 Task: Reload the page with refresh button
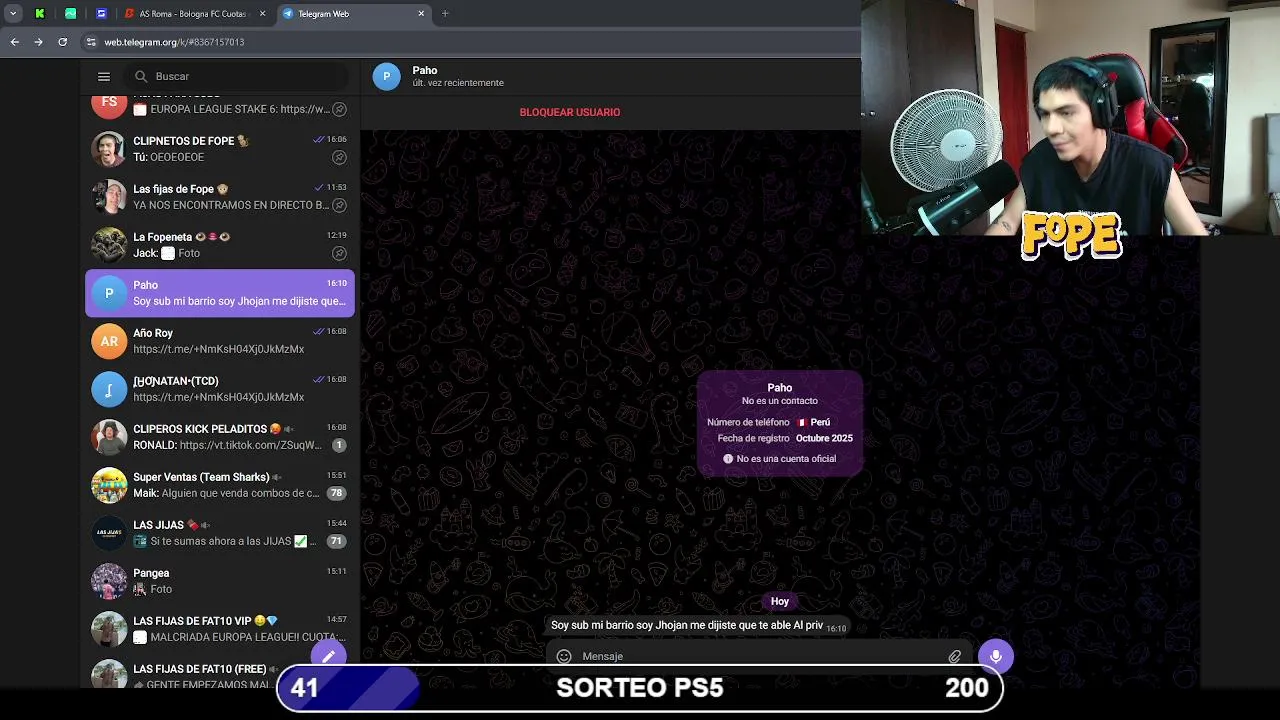point(62,42)
